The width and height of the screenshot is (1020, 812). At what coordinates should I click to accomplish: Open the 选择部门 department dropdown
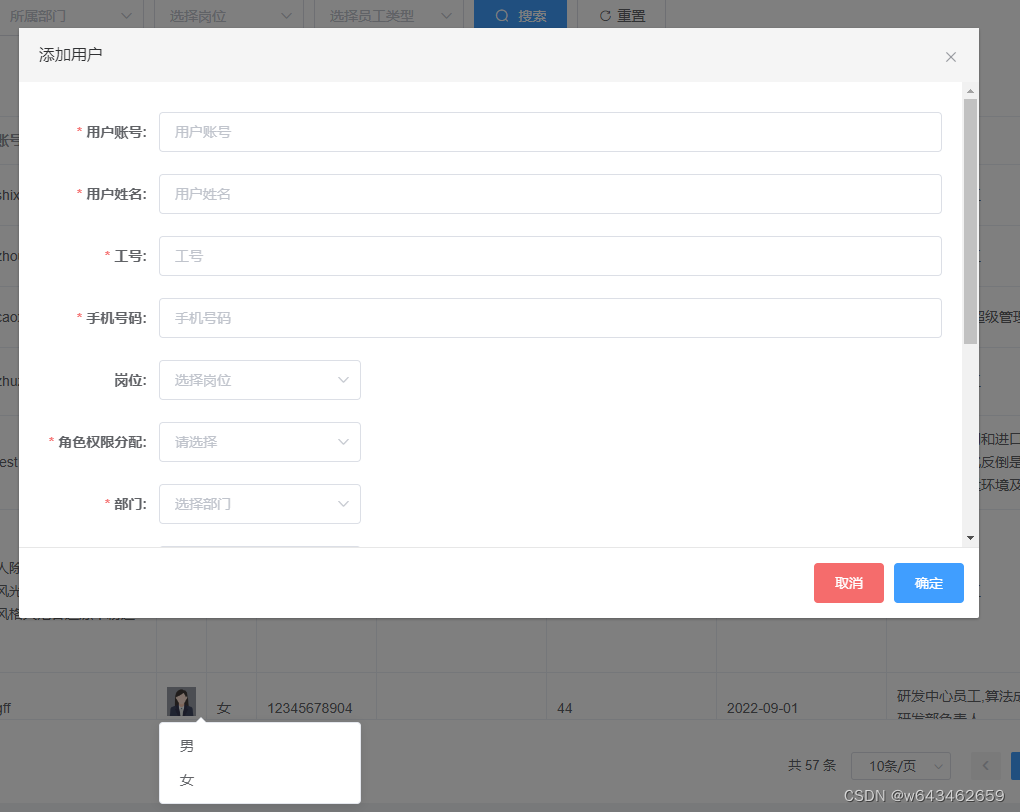259,504
